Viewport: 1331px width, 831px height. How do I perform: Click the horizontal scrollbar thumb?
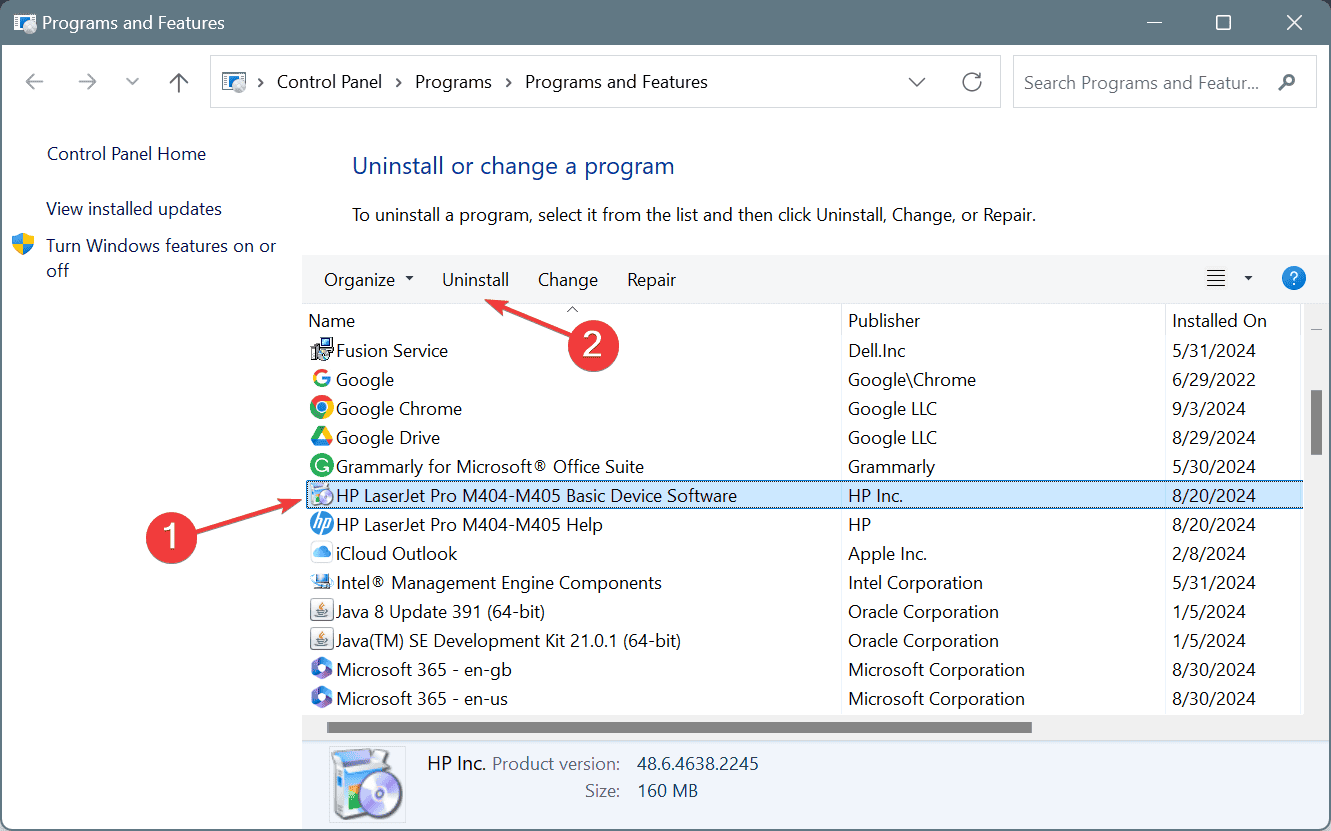coord(679,727)
